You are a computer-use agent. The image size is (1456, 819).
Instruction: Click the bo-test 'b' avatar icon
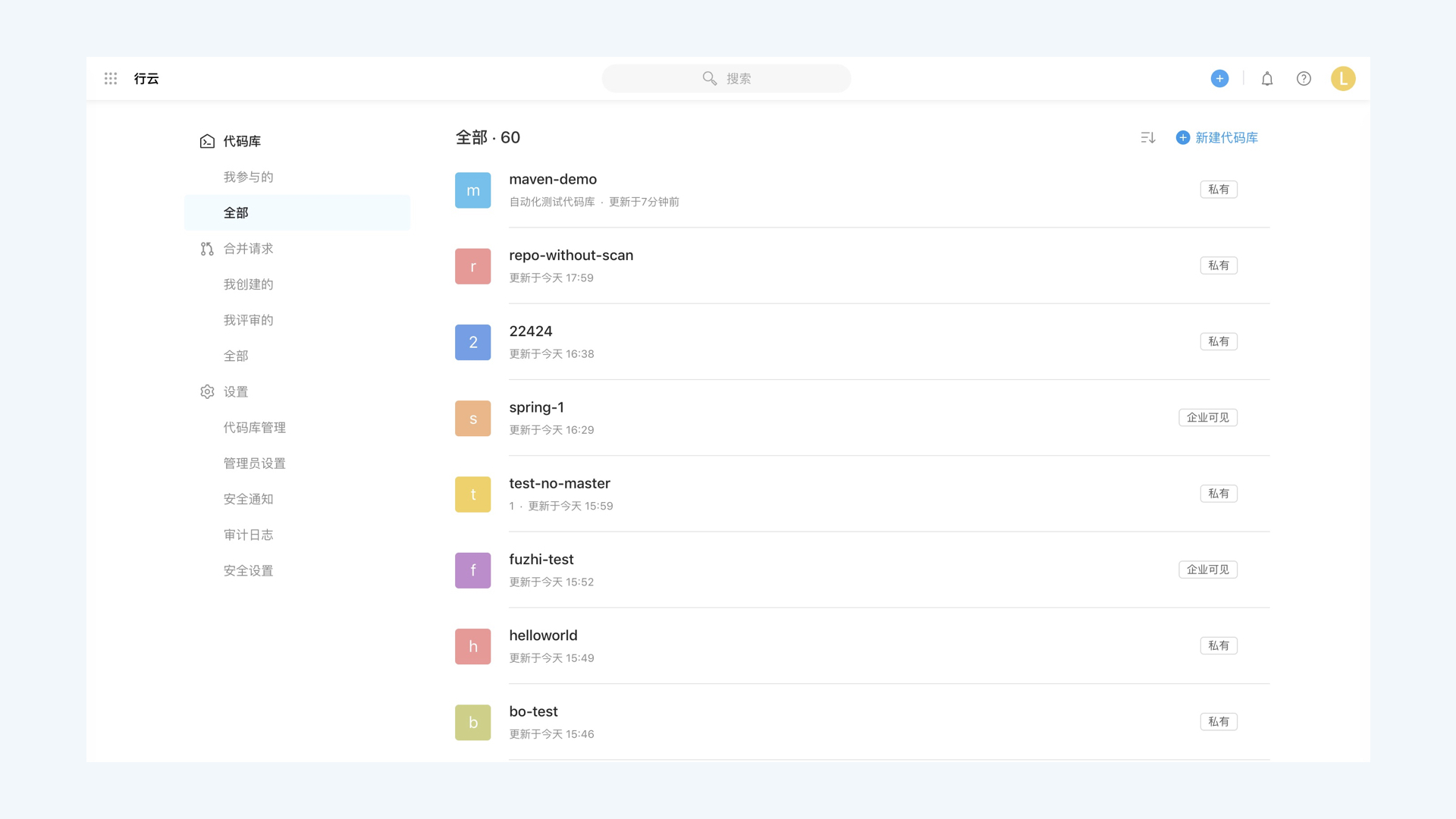pyautogui.click(x=473, y=723)
